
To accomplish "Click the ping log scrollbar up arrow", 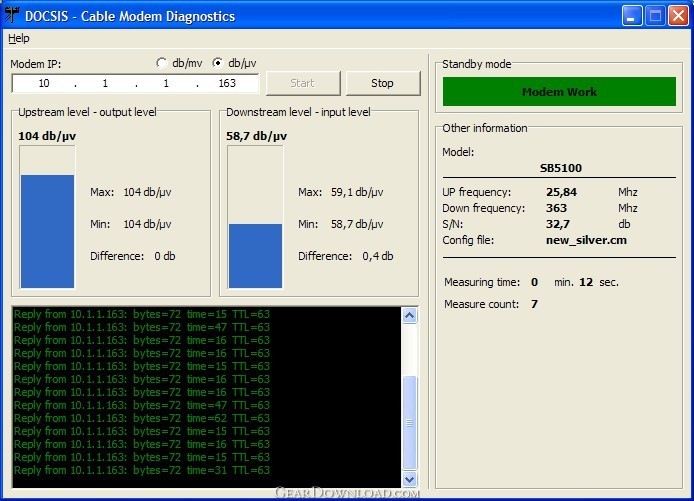I will 409,316.
